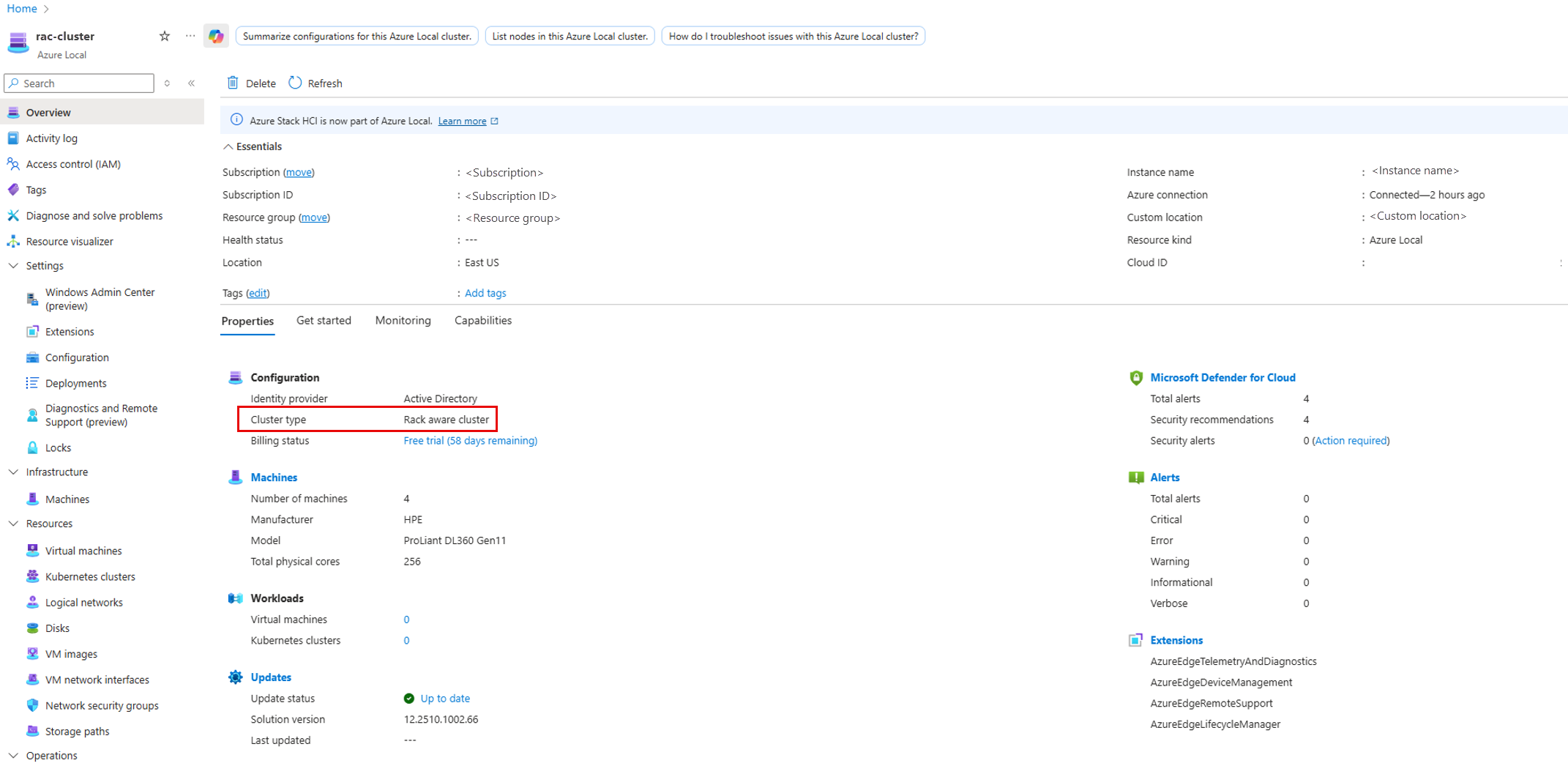This screenshot has height=766, width=1568.
Task: Open the Machines heading link in Properties
Action: pos(274,477)
